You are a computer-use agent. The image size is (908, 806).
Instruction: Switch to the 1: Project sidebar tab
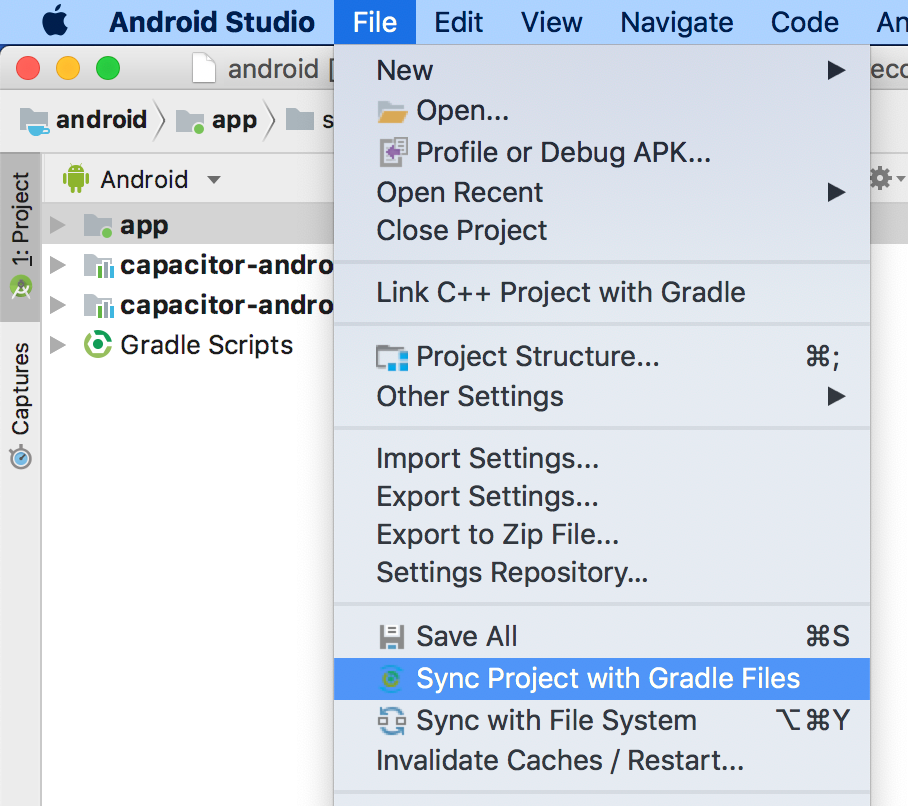pyautogui.click(x=20, y=217)
